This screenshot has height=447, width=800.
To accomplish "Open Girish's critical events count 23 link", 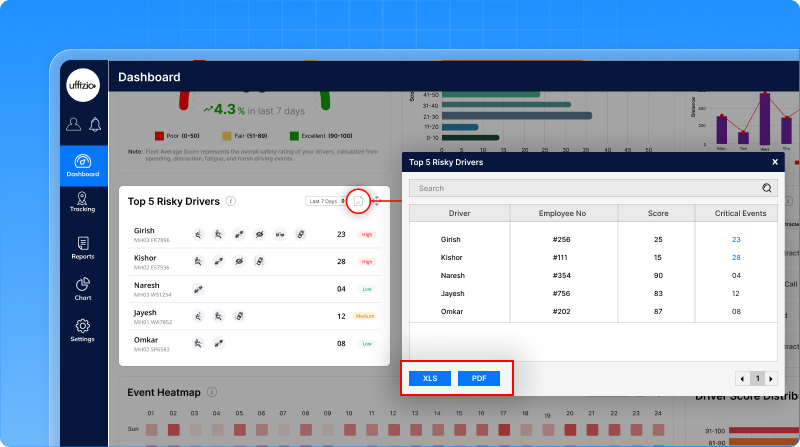I will coord(736,239).
